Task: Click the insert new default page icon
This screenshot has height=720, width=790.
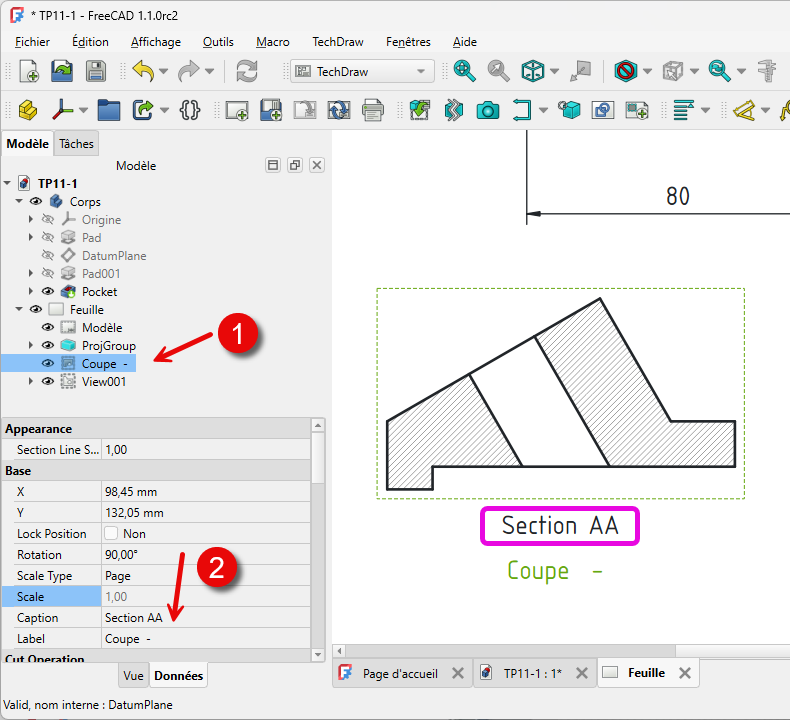Action: point(237,110)
